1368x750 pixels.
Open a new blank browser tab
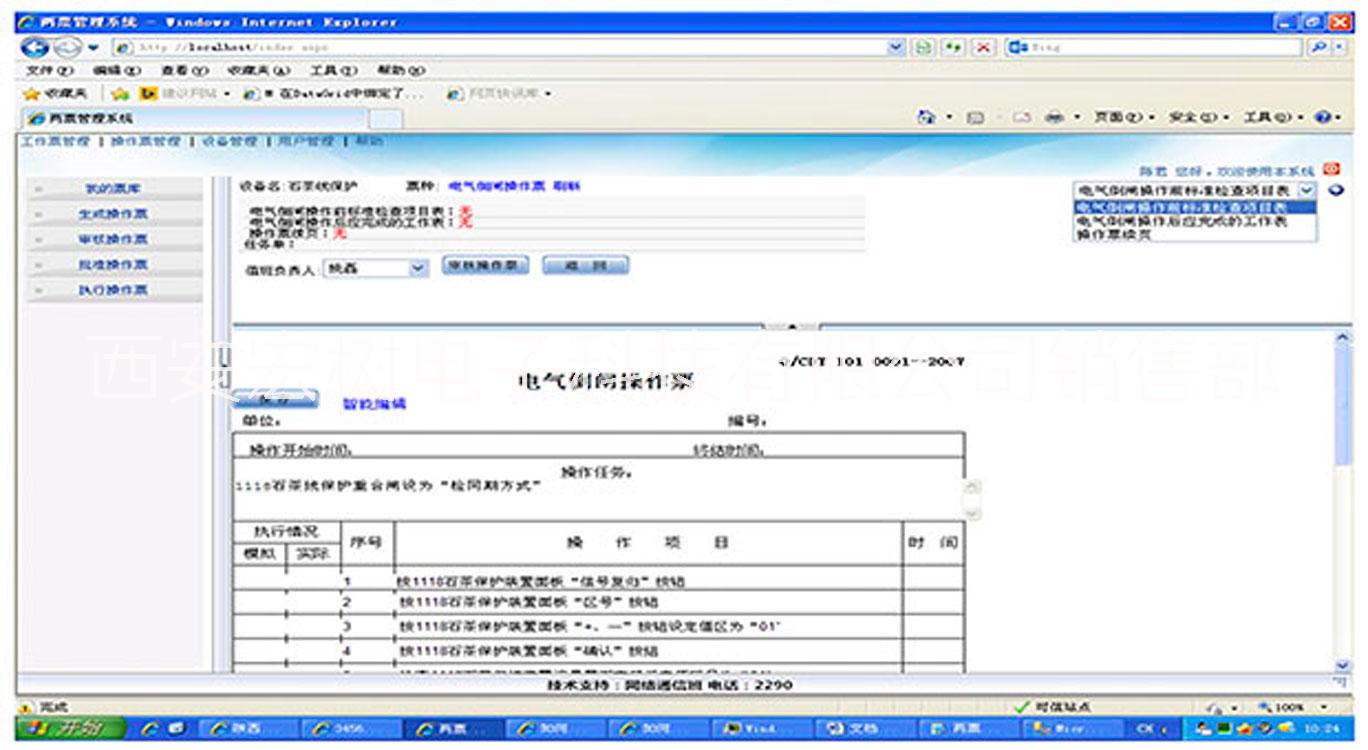386,119
